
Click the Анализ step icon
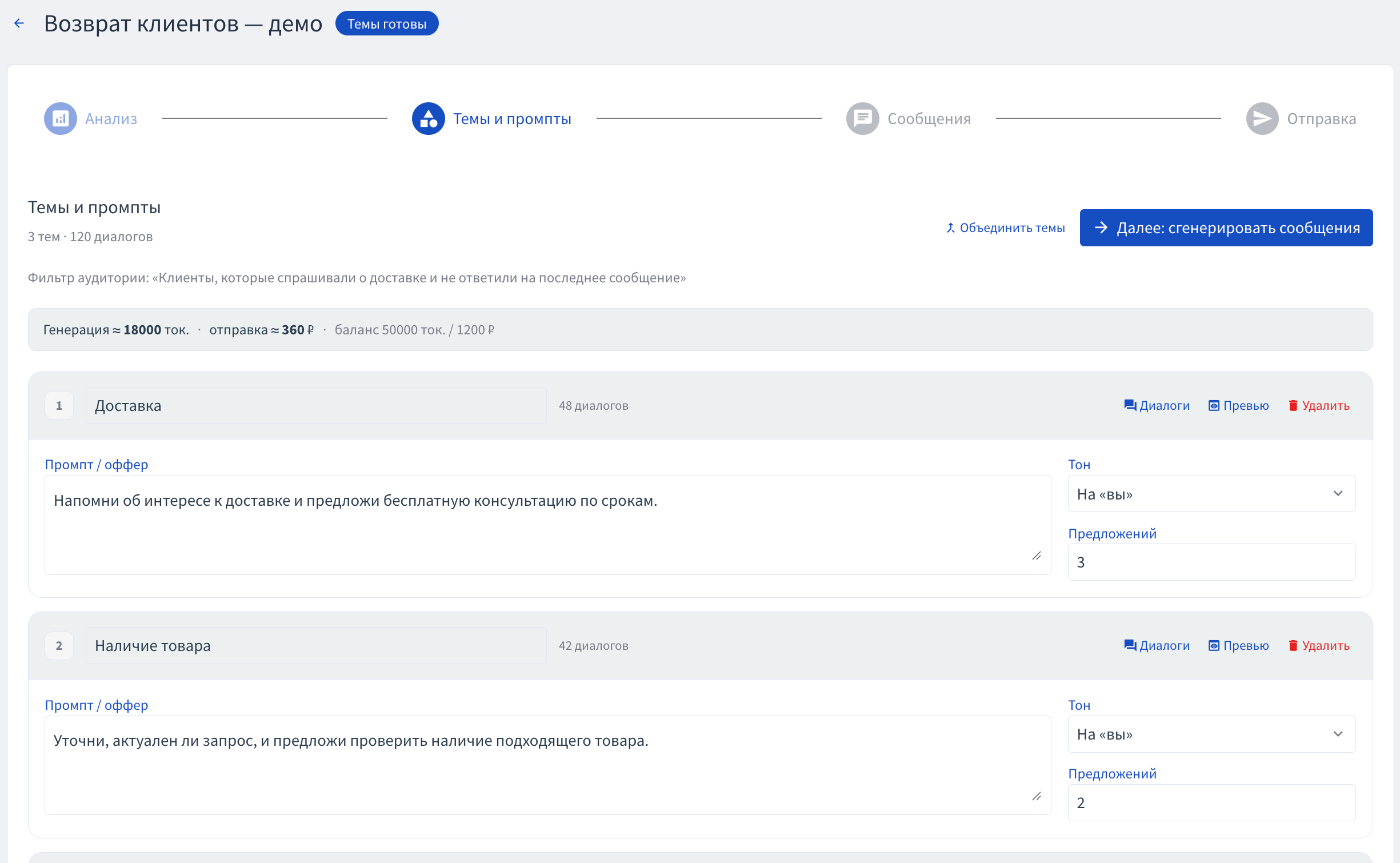(61, 118)
